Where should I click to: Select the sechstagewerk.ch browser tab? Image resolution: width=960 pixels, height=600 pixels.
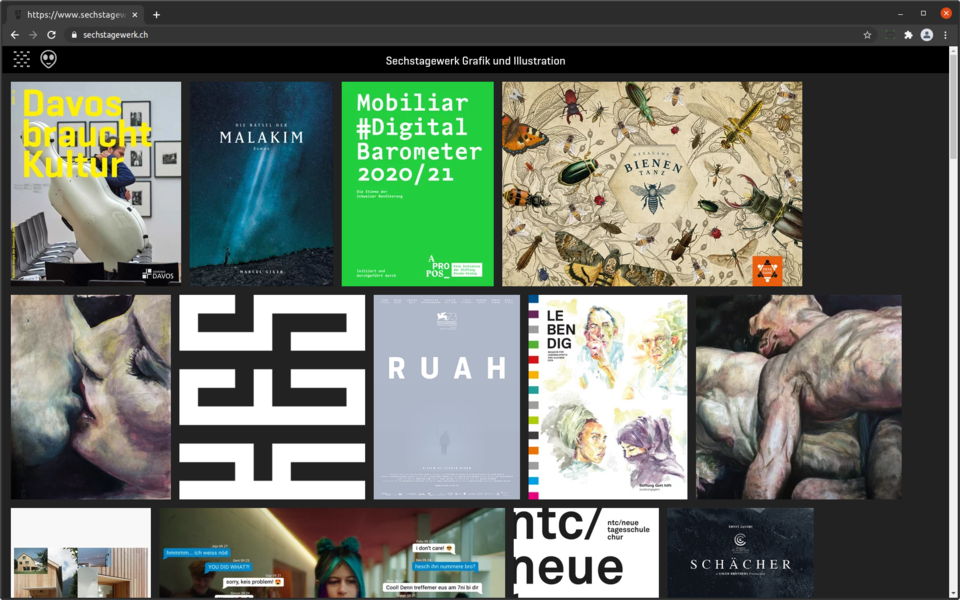(76, 15)
